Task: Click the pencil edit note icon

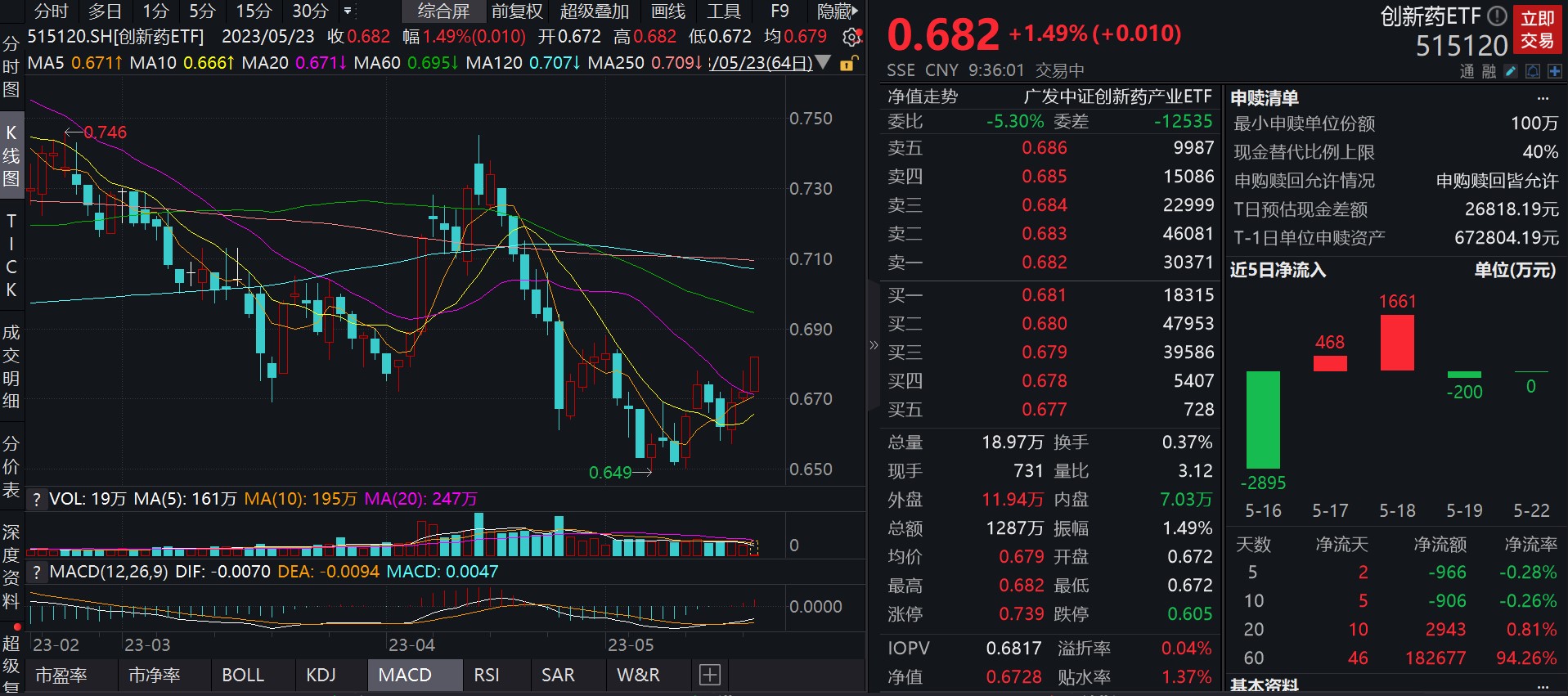Action: (x=1512, y=72)
